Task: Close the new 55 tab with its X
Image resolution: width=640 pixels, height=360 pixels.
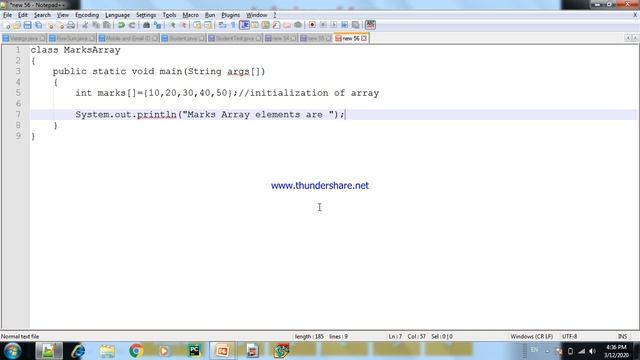Action: click(x=329, y=38)
